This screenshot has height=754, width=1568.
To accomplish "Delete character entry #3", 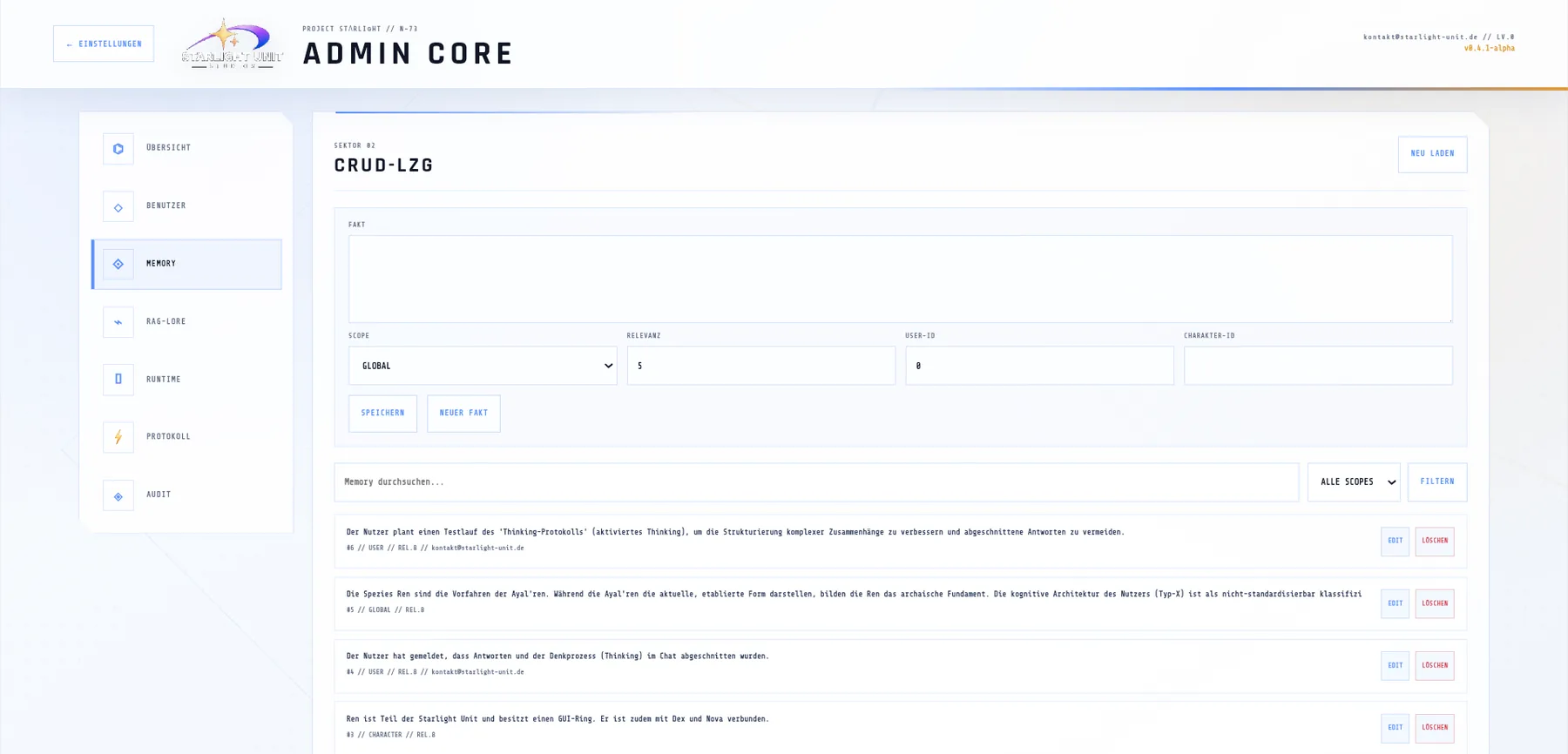I will coord(1435,728).
